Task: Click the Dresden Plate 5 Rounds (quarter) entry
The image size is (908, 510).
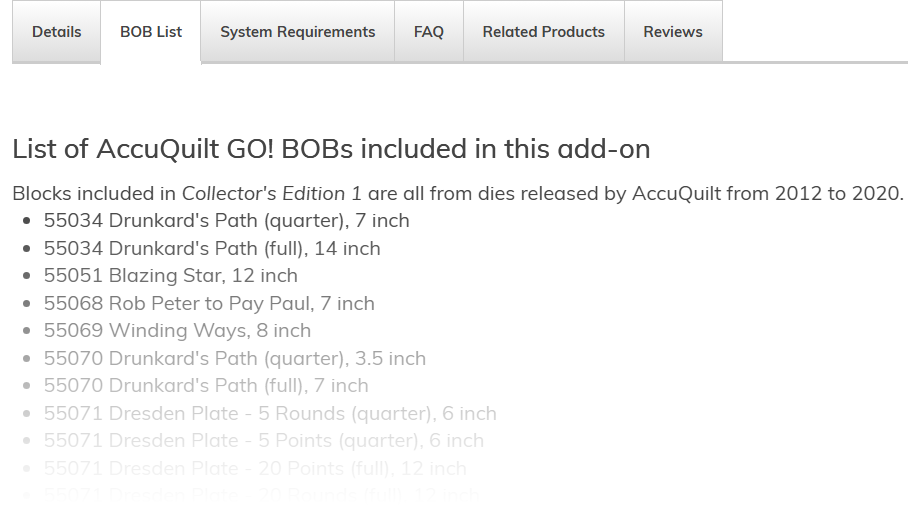Action: [x=270, y=413]
